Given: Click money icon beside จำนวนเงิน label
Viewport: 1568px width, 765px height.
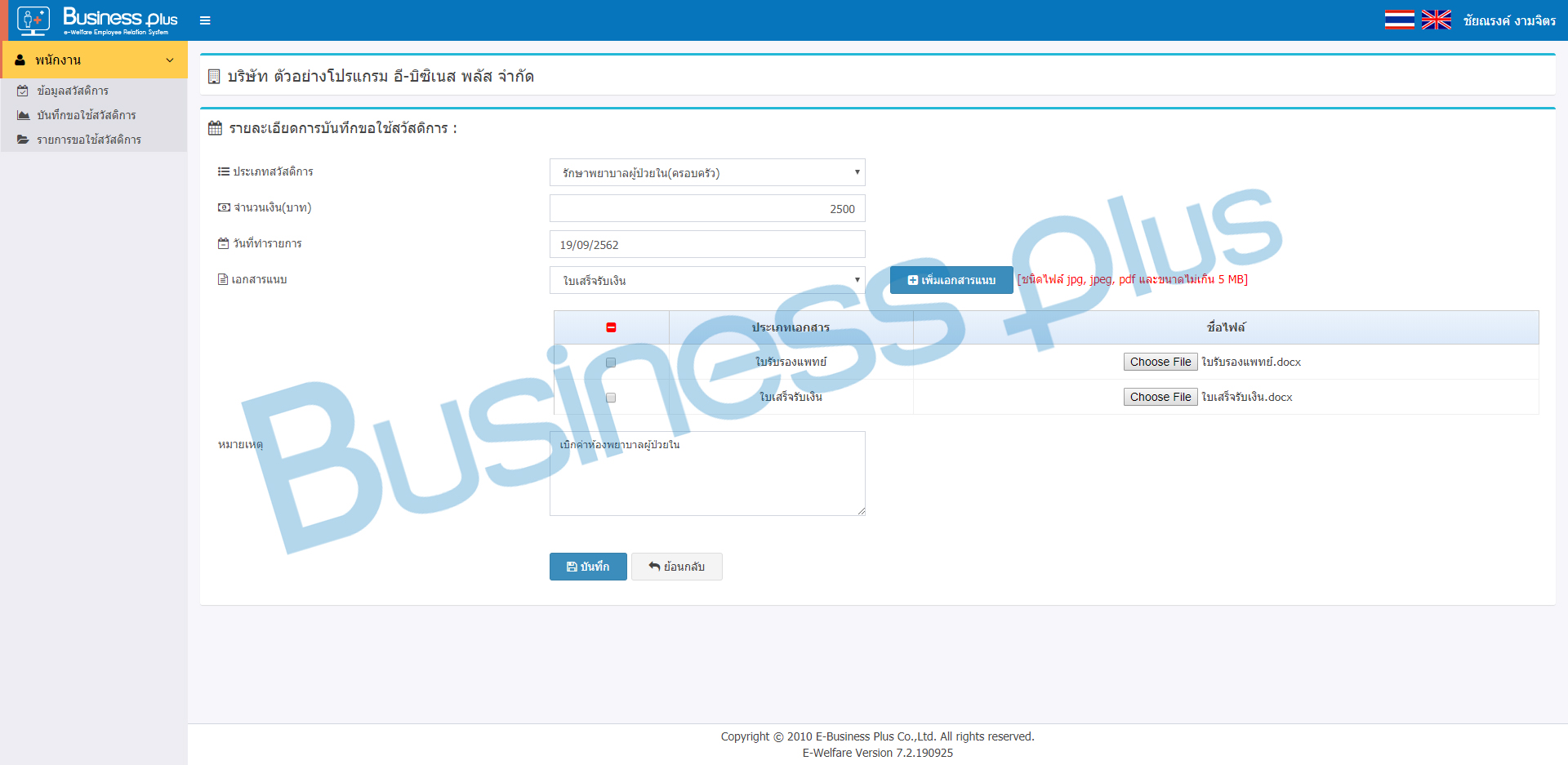Looking at the screenshot, I should tap(224, 207).
